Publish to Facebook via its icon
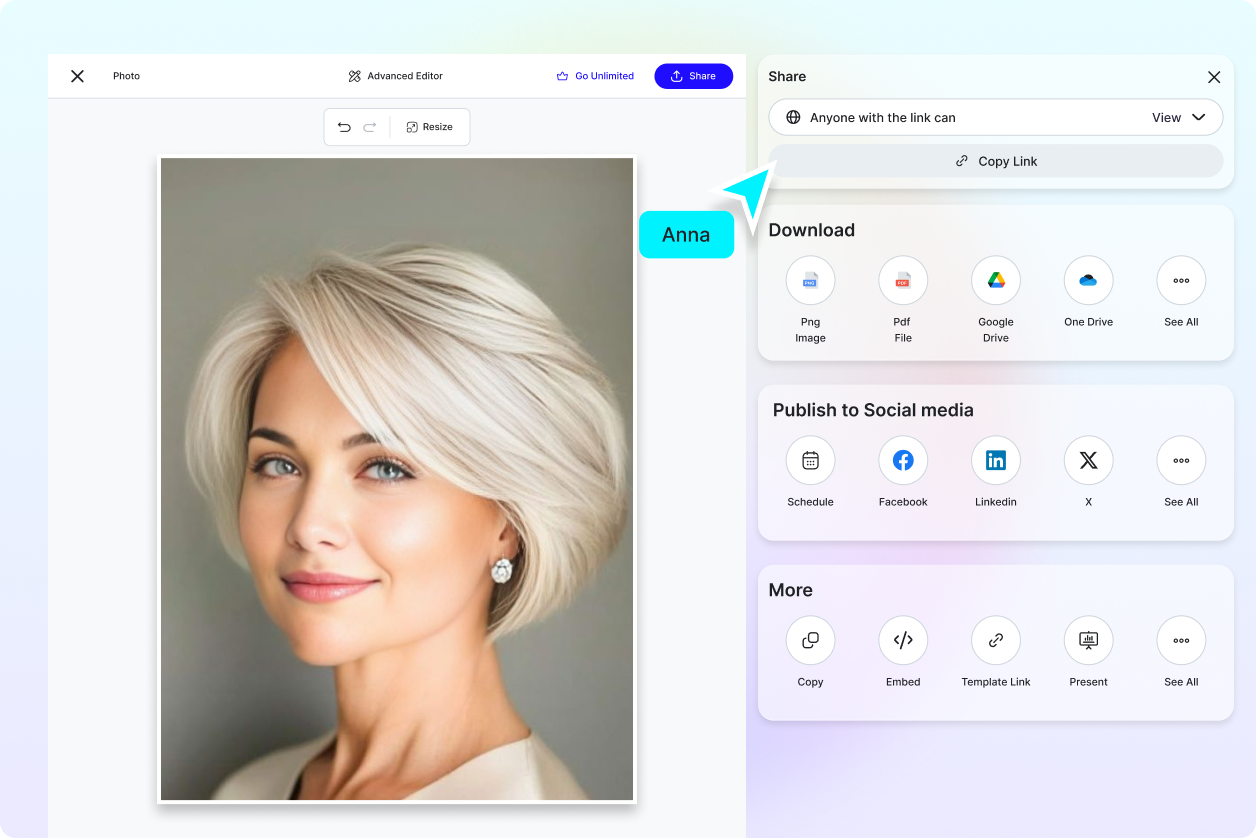Screen dimensions: 1256x838 tap(902, 460)
